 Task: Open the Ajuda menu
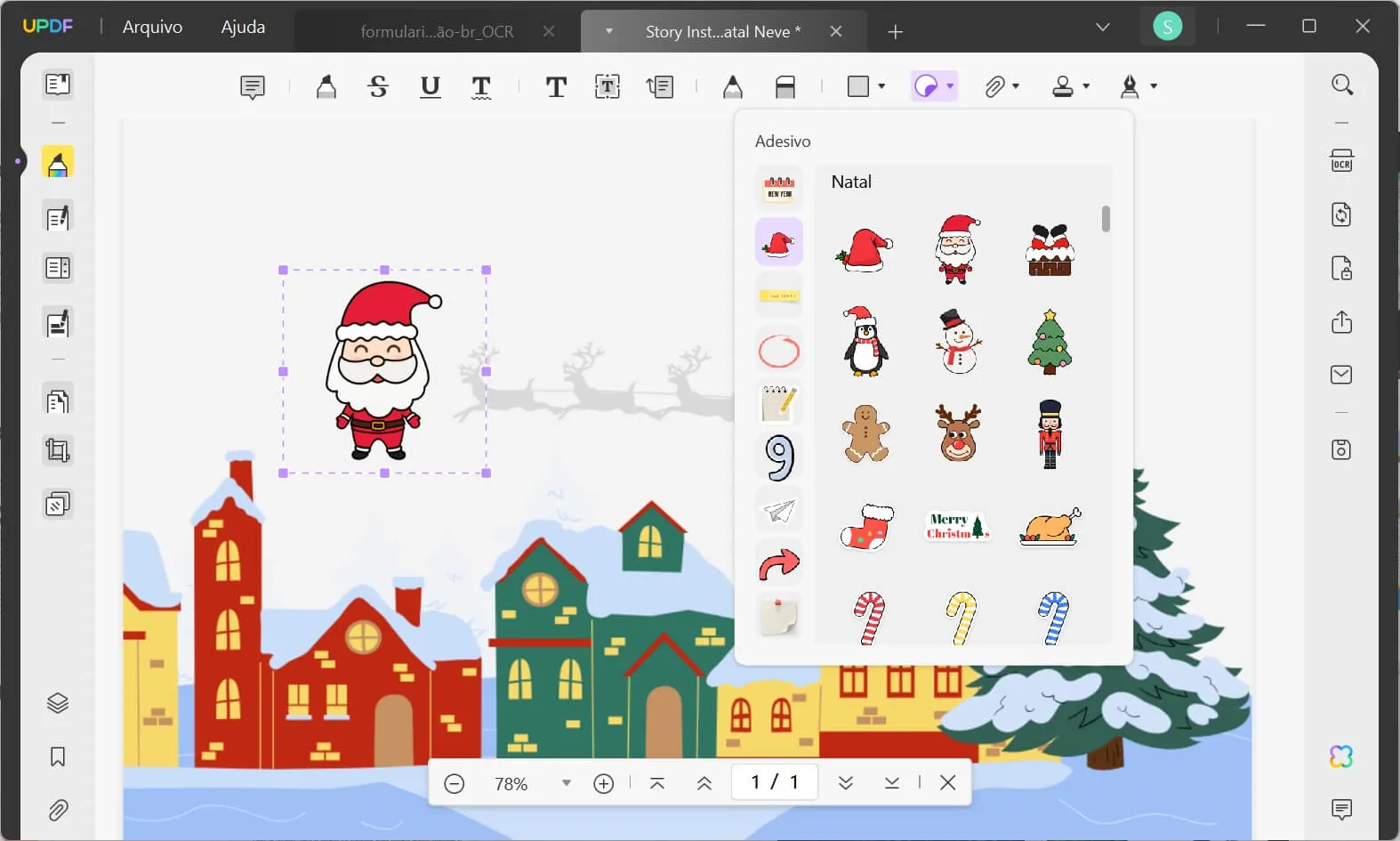pos(243,27)
